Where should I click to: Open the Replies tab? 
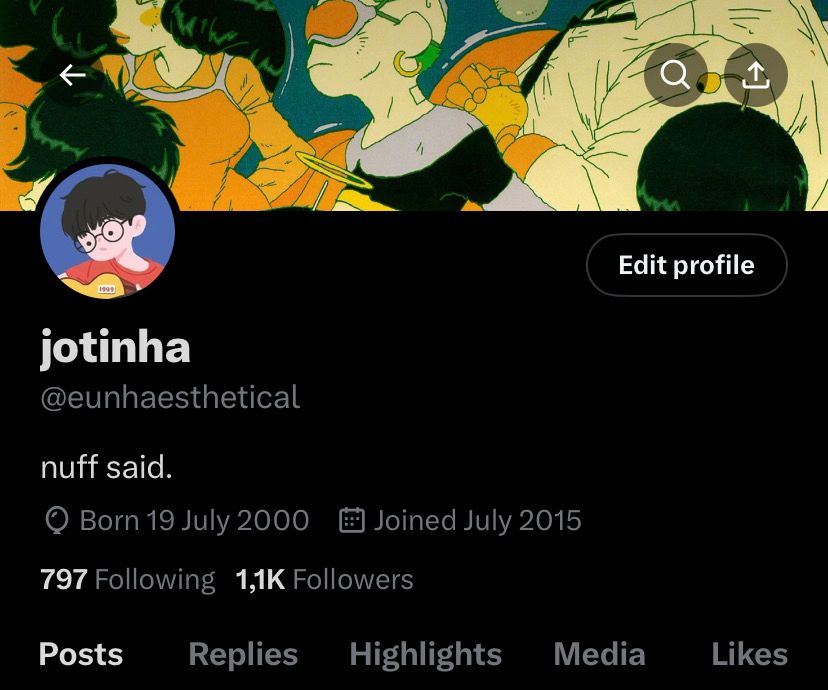[x=243, y=655]
